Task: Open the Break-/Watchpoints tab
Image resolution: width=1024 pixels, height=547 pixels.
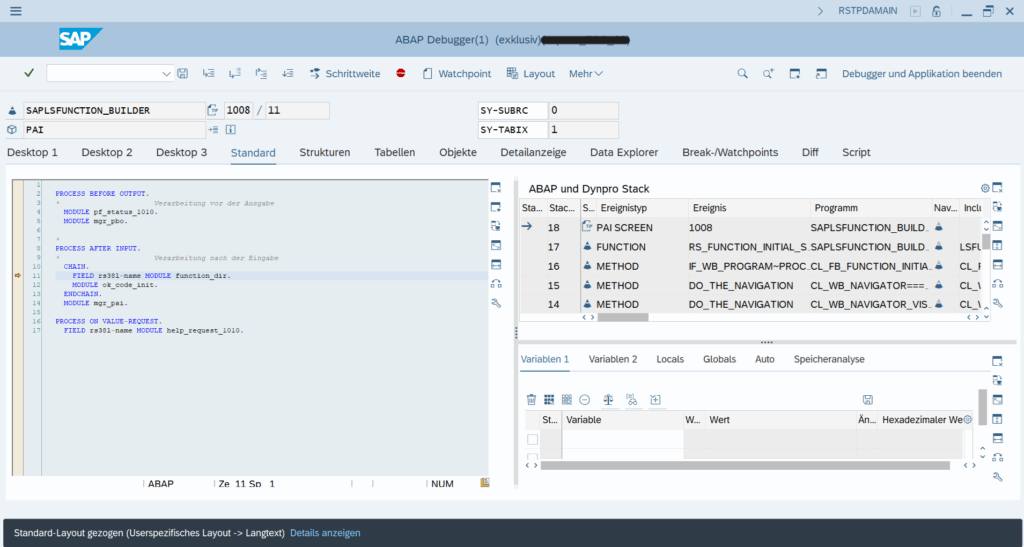Action: coord(730,152)
